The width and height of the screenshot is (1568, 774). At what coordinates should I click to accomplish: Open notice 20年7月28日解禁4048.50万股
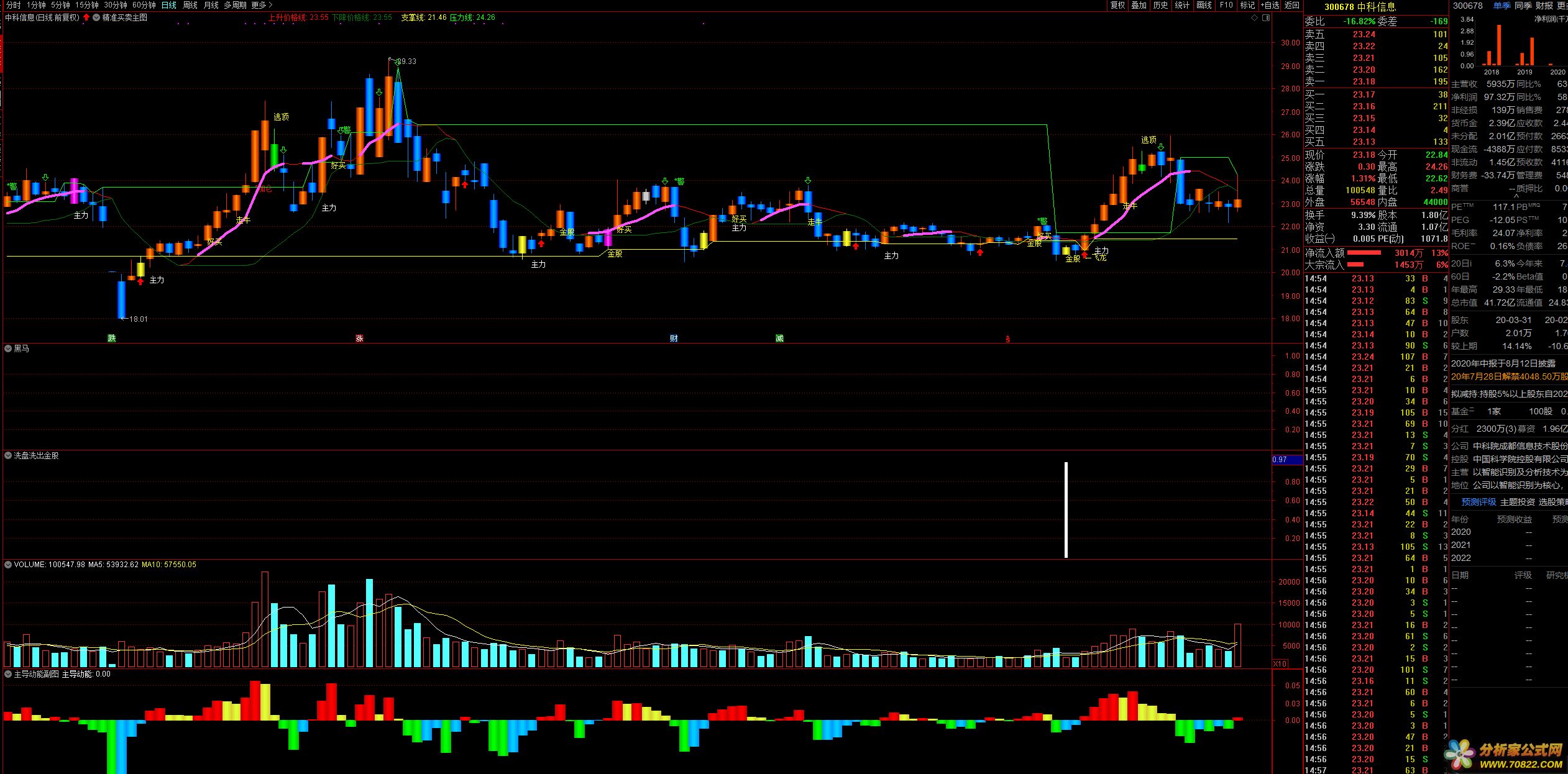coord(1509,377)
